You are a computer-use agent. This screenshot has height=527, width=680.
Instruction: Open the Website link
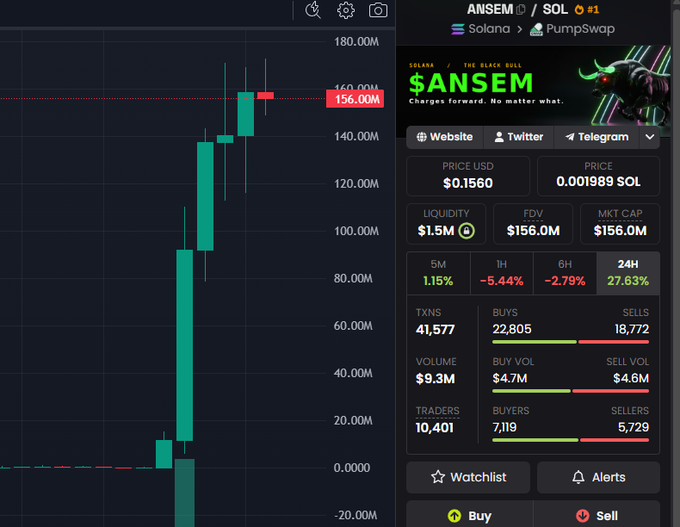click(x=445, y=137)
